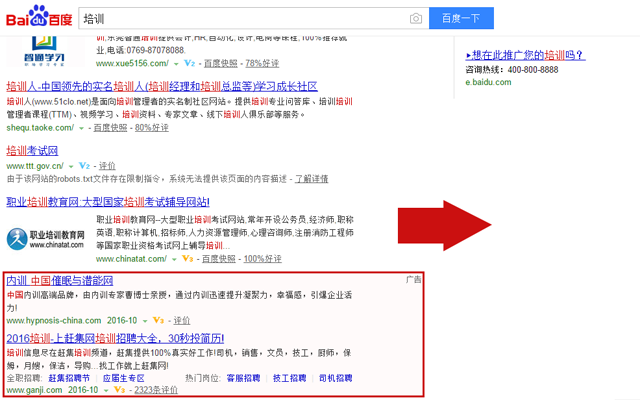Open 想在此推广您的培训吗 promotion link

(x=526, y=55)
